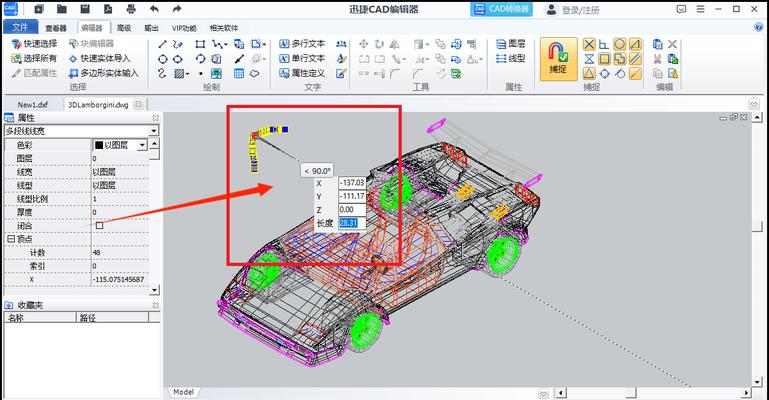
Task: Select the Rectangle drawing tool
Action: click(200, 44)
